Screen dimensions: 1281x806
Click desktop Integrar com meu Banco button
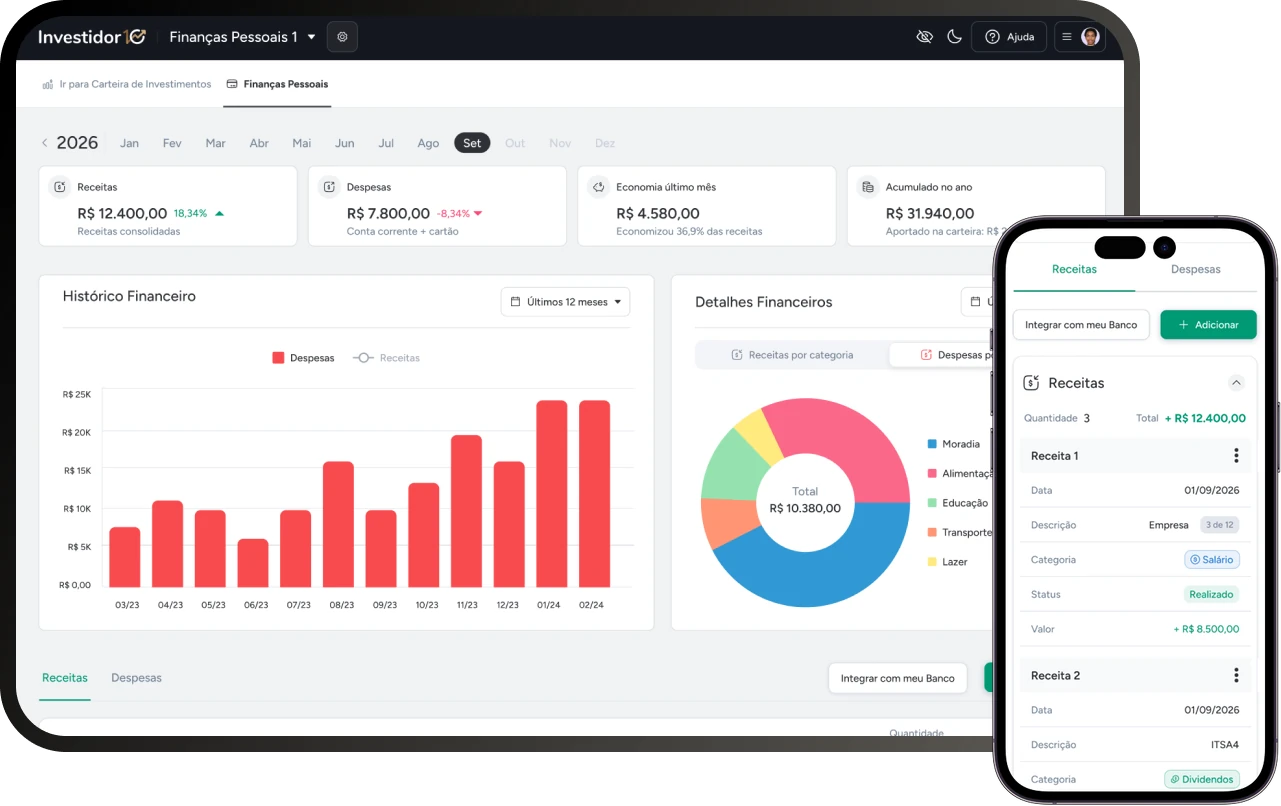[x=897, y=678]
